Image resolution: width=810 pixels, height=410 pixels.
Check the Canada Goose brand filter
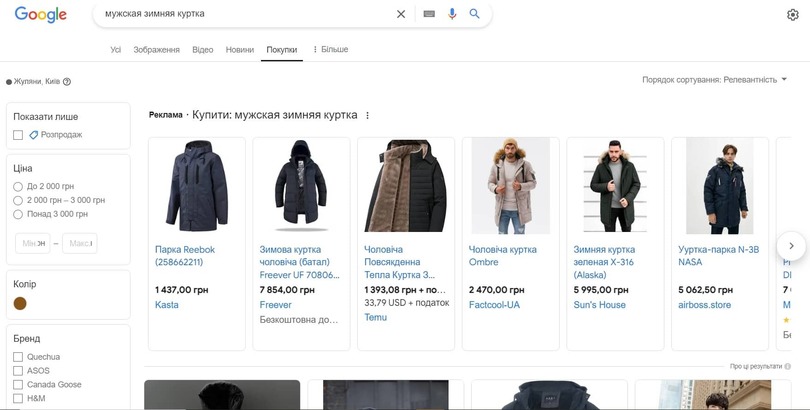18,385
